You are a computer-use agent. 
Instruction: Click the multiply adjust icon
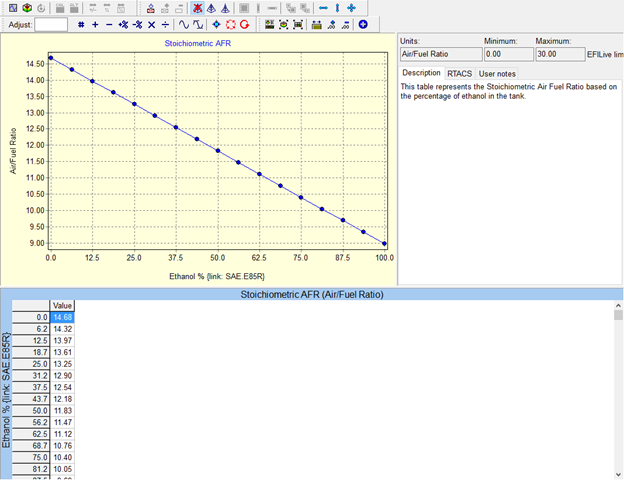[151, 23]
